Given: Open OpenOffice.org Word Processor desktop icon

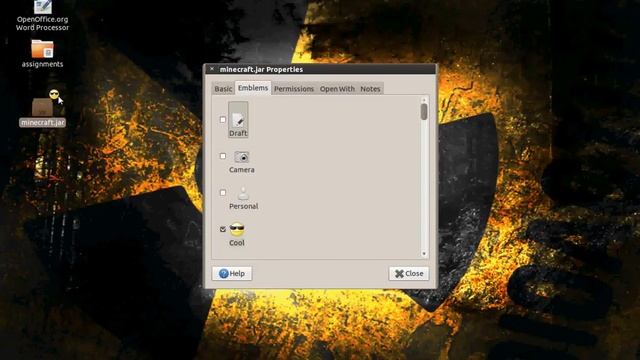Looking at the screenshot, I should (42, 7).
